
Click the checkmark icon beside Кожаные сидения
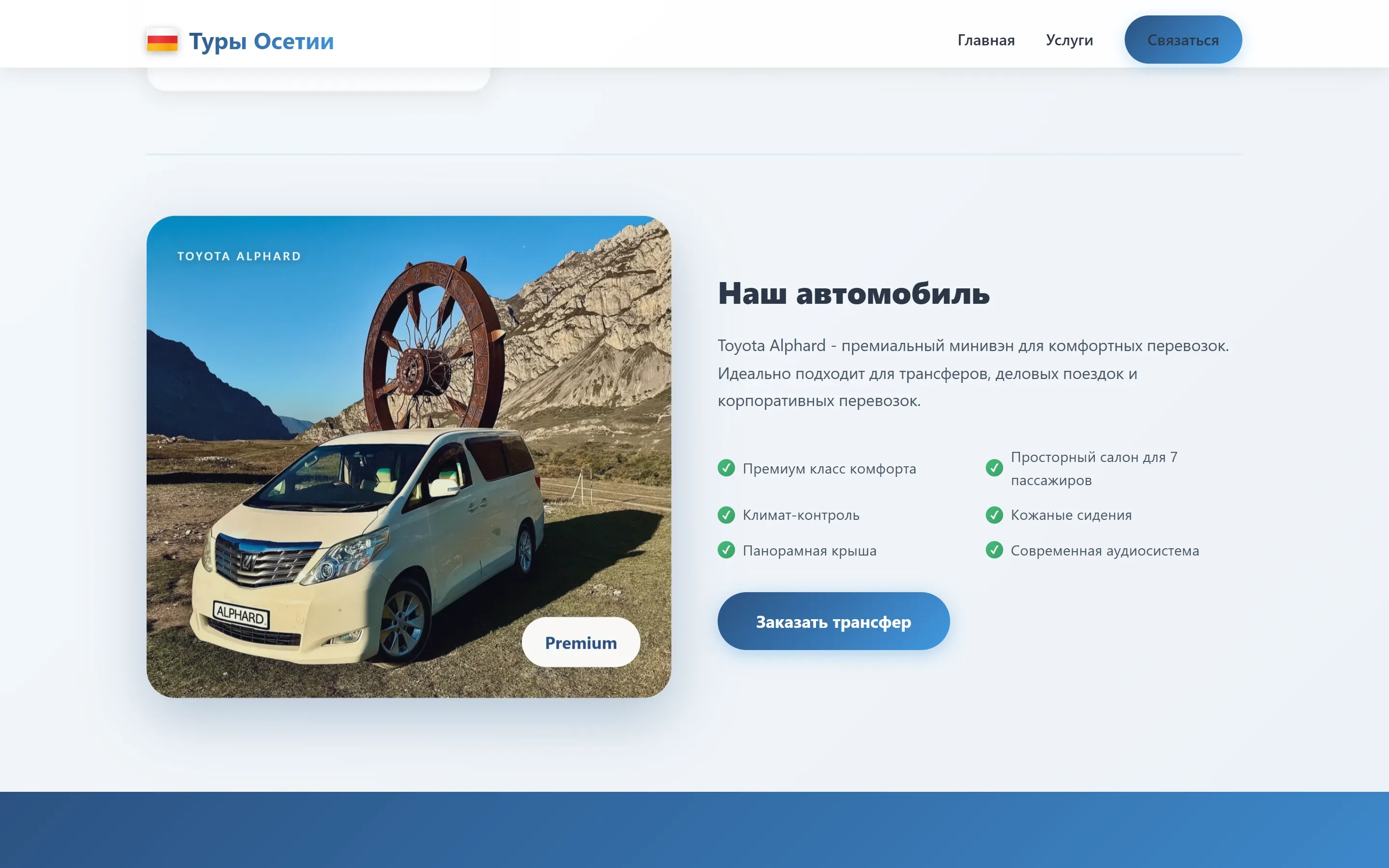tap(994, 515)
